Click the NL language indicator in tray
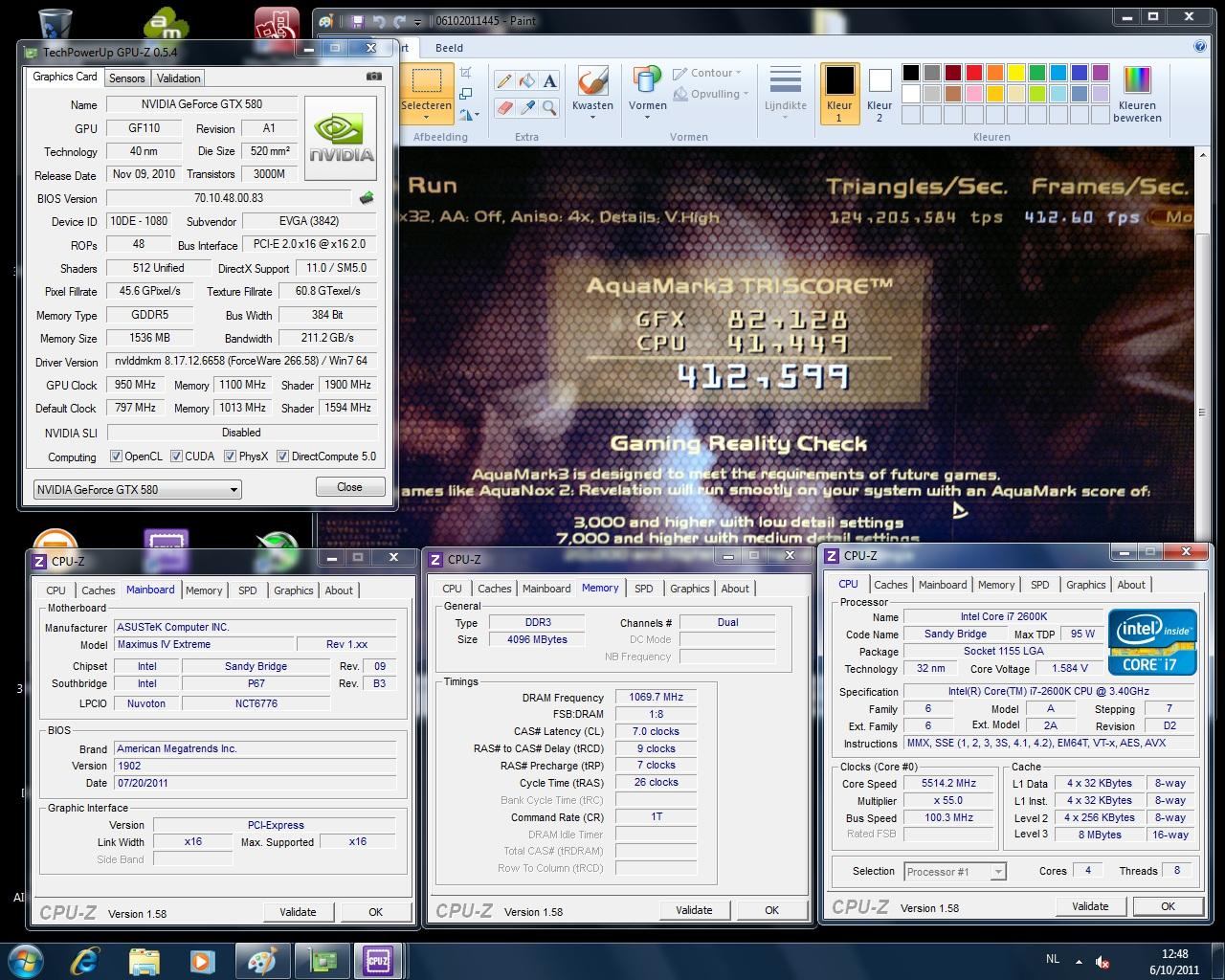The image size is (1225, 980). tap(1053, 959)
